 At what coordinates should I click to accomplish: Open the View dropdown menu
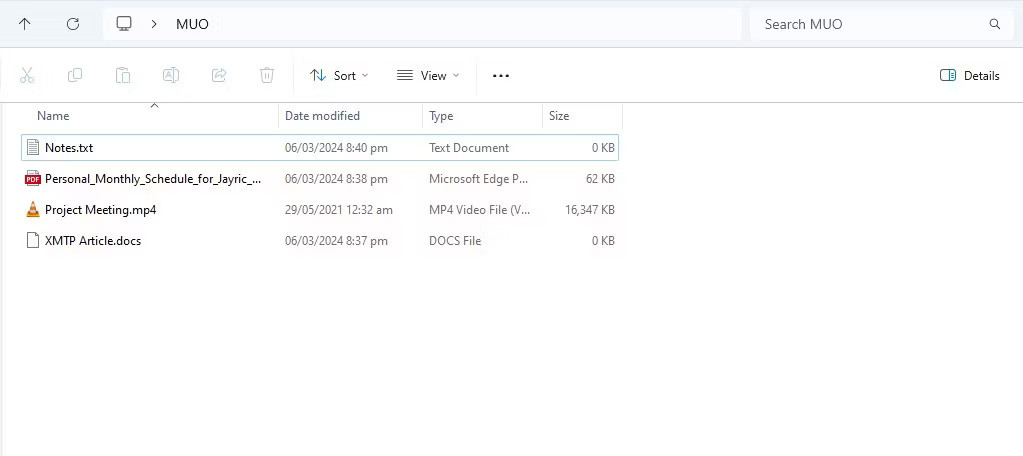tap(428, 75)
